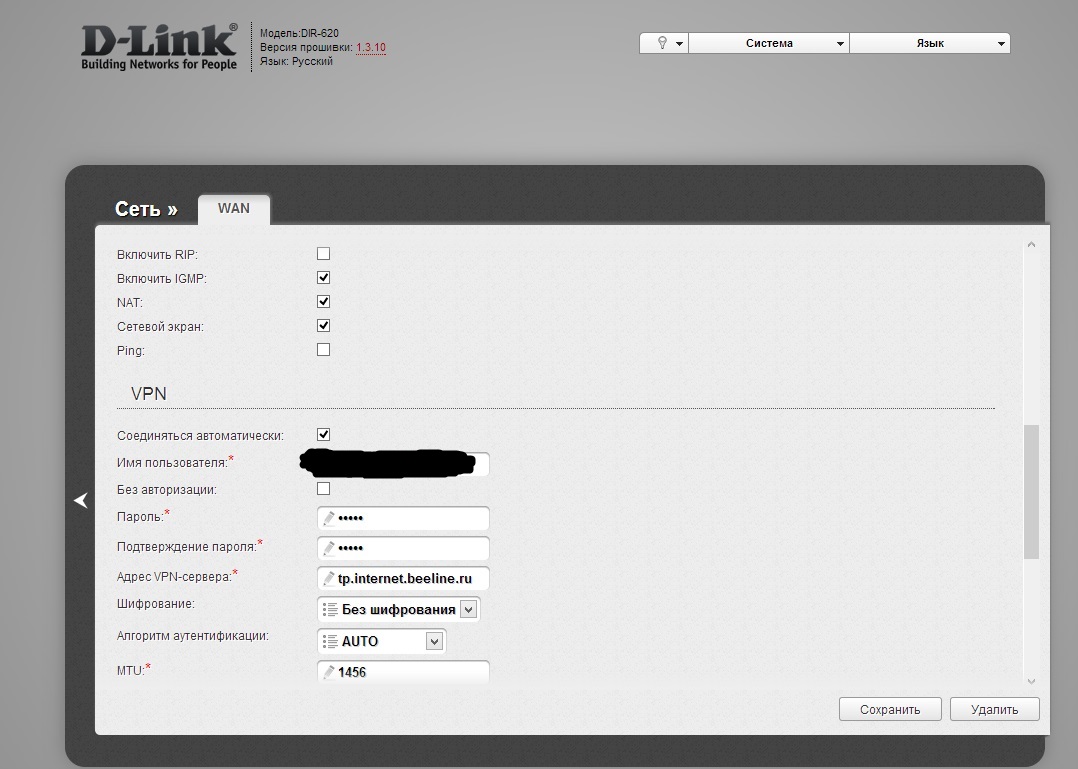Click the Сетевой экран label
This screenshot has width=1078, height=769.
pyautogui.click(x=160, y=326)
